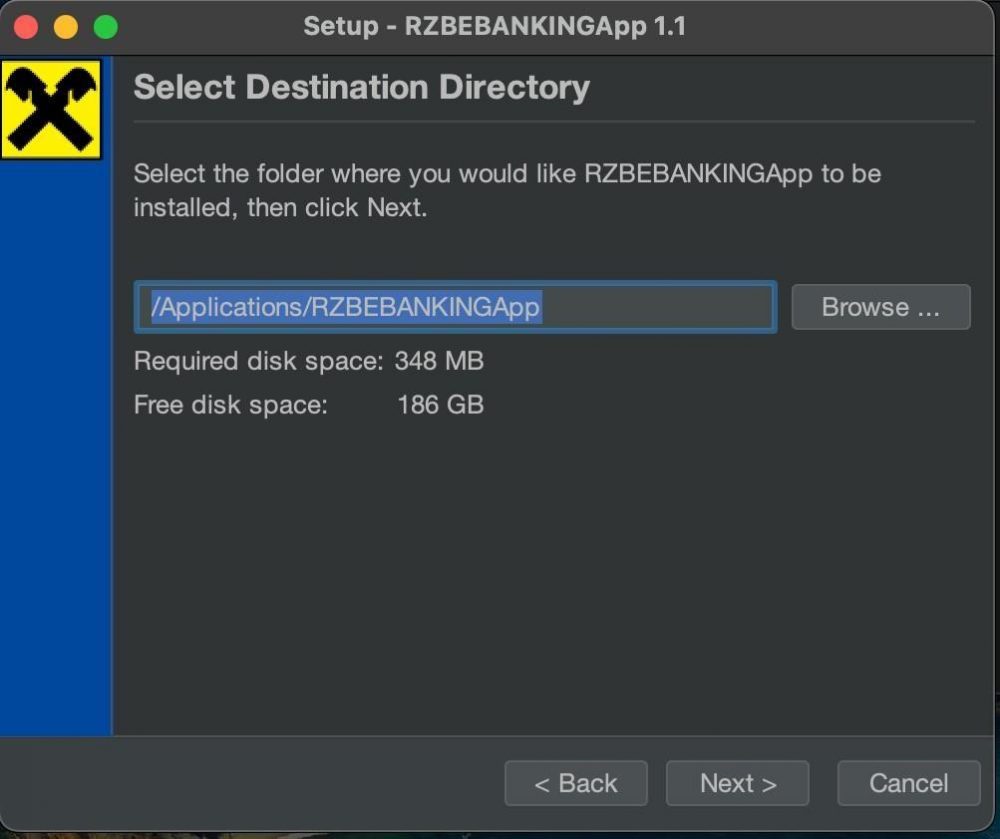1000x839 pixels.
Task: Select the 348 MB required space value
Action: tap(439, 361)
